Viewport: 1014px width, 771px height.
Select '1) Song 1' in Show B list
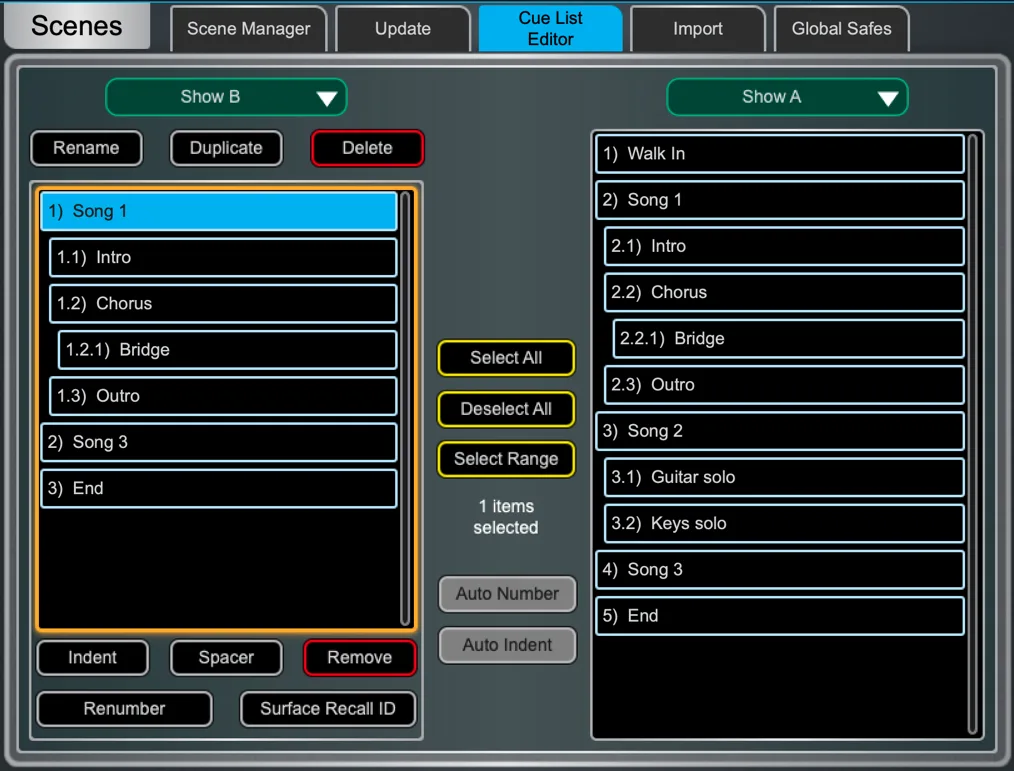click(x=219, y=211)
